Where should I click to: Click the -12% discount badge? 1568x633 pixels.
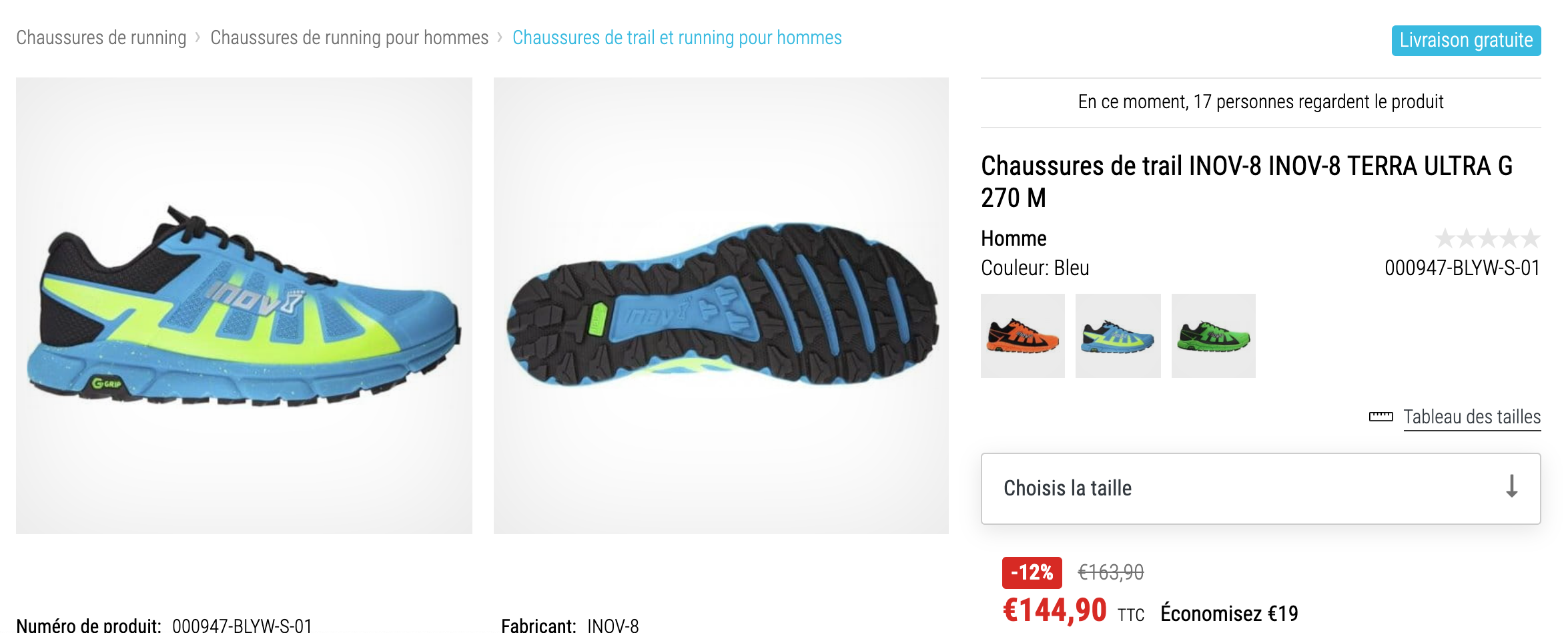1032,572
